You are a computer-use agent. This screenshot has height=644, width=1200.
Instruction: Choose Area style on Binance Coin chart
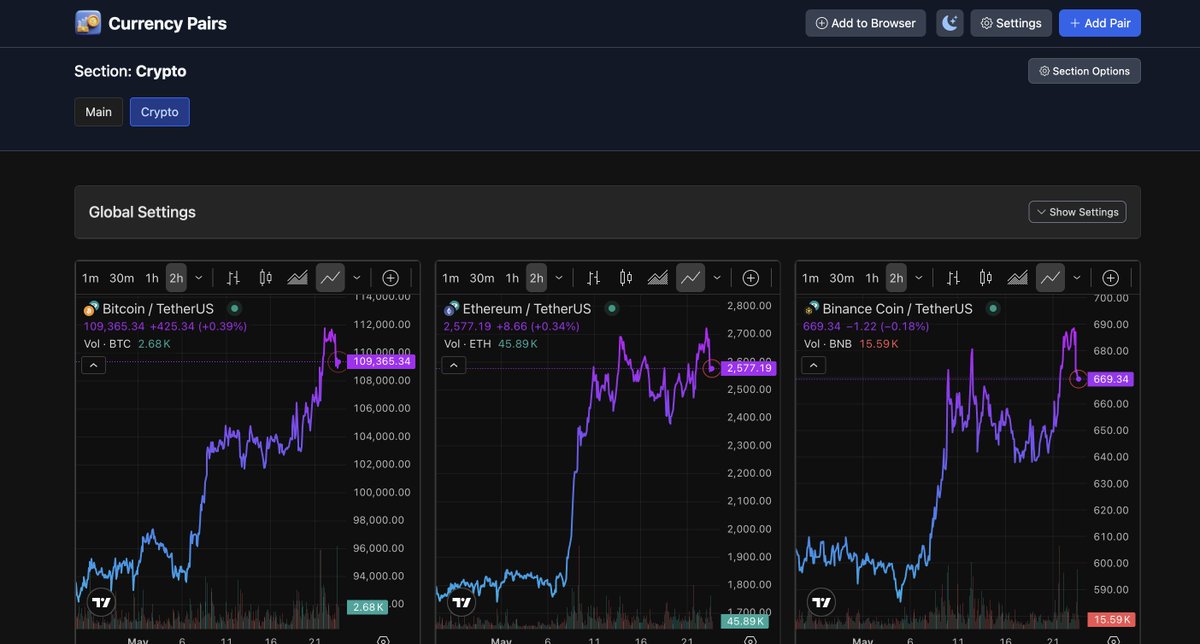click(x=1017, y=278)
